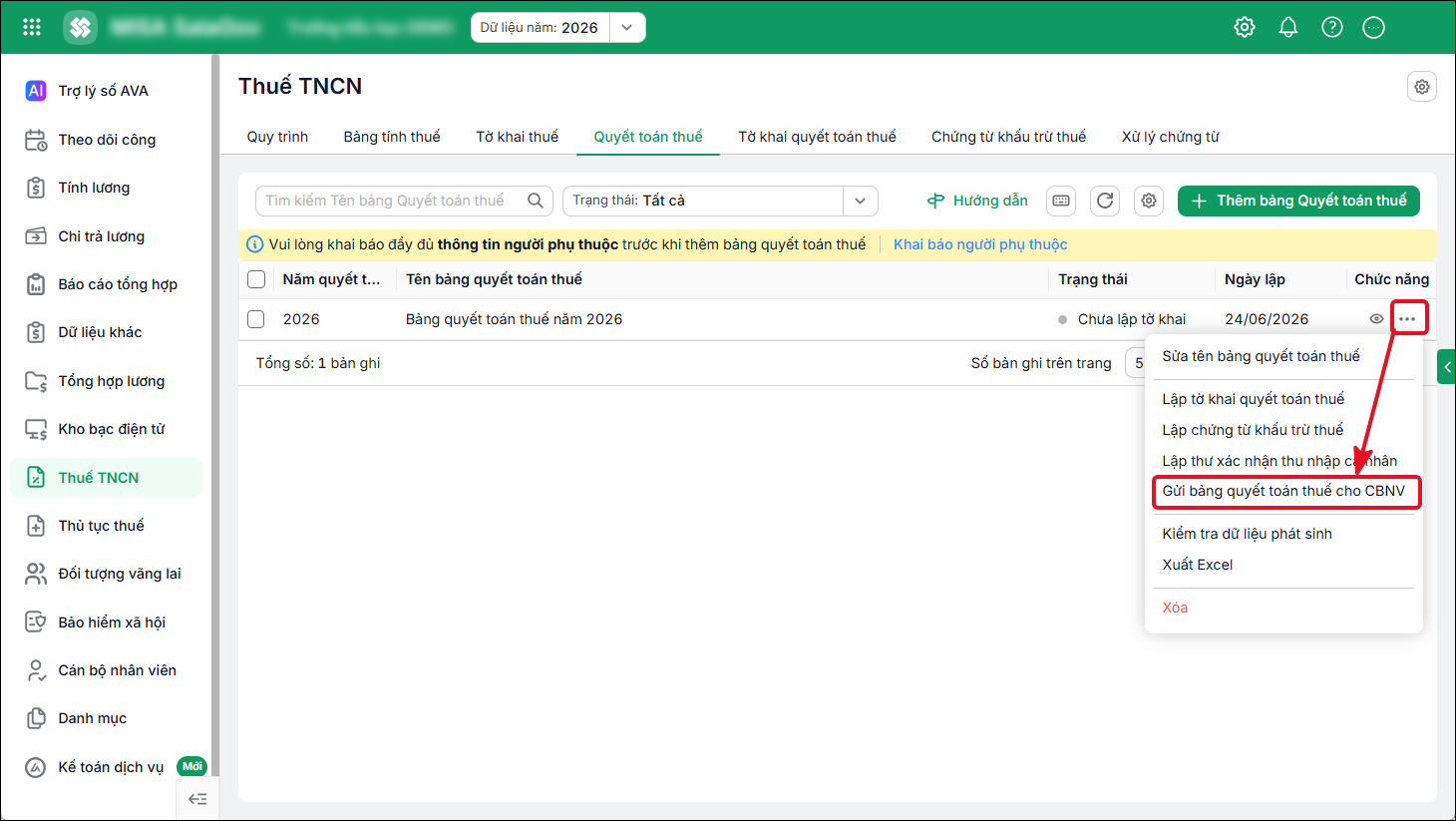The height and width of the screenshot is (821, 1456).
Task: Click the Dữ liệu khác icon
Action: coord(36,332)
